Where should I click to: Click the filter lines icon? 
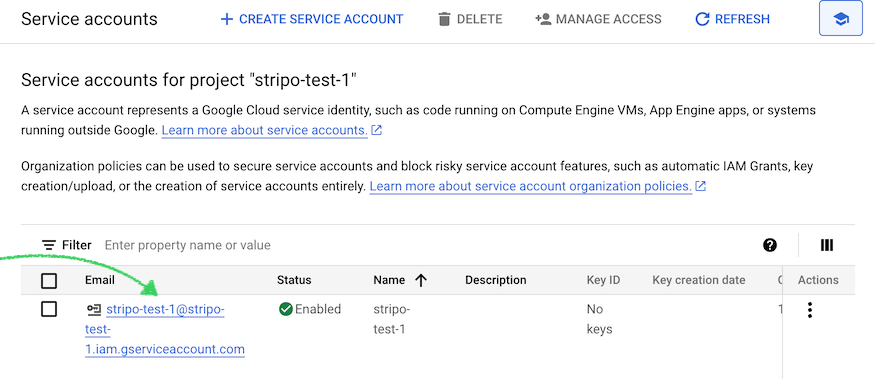point(49,245)
